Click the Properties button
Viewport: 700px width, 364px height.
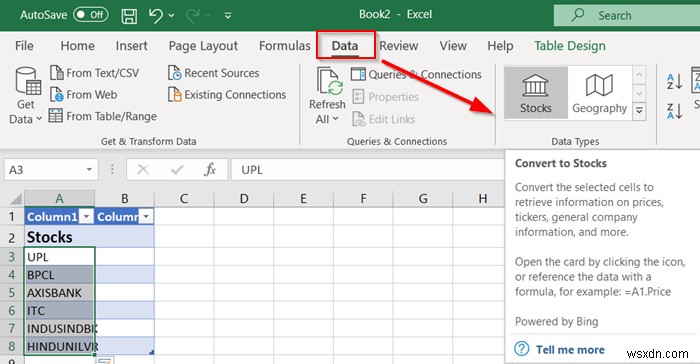coord(385,96)
